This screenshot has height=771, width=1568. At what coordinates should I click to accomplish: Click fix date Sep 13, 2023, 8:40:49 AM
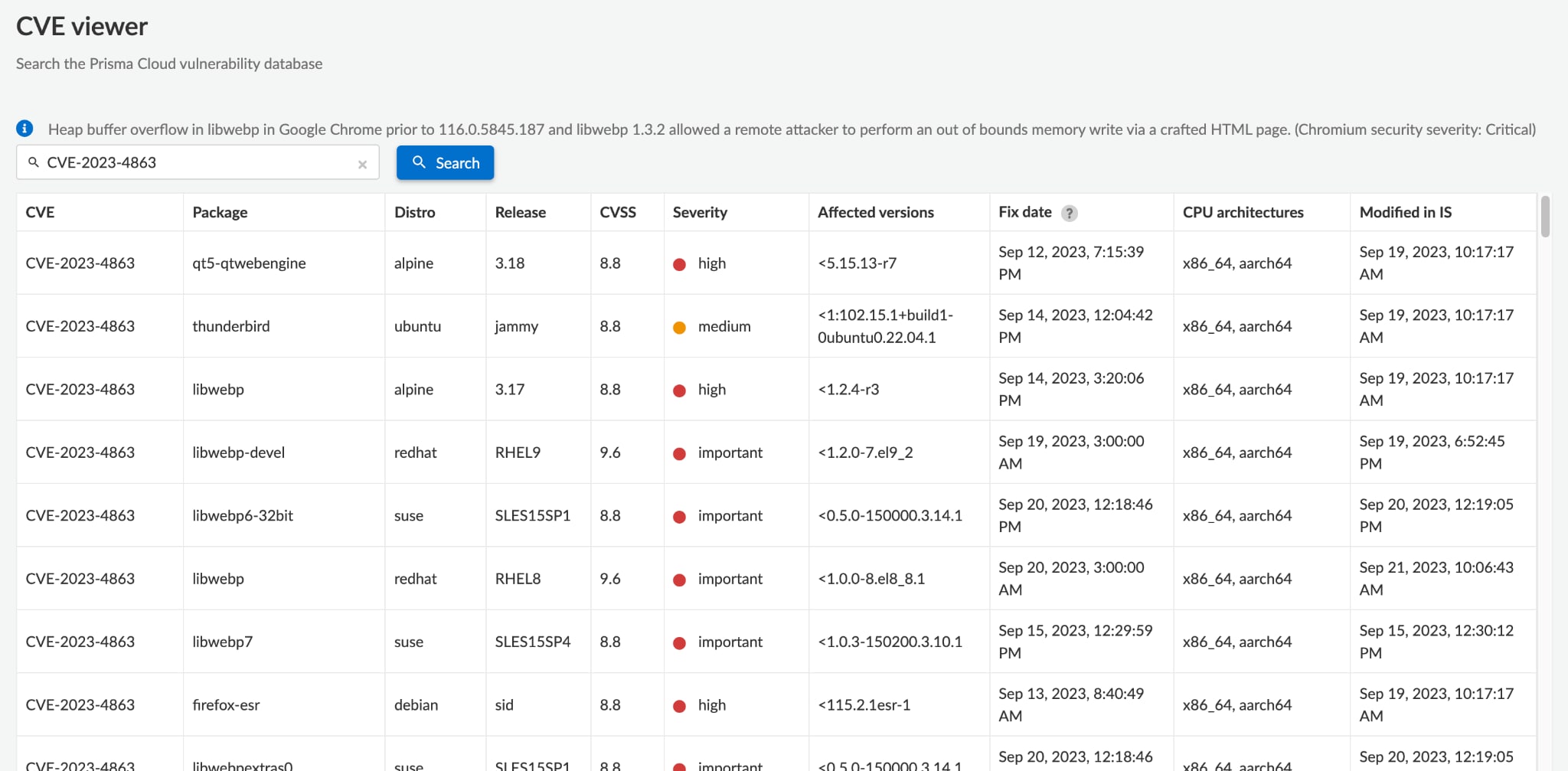point(1071,704)
